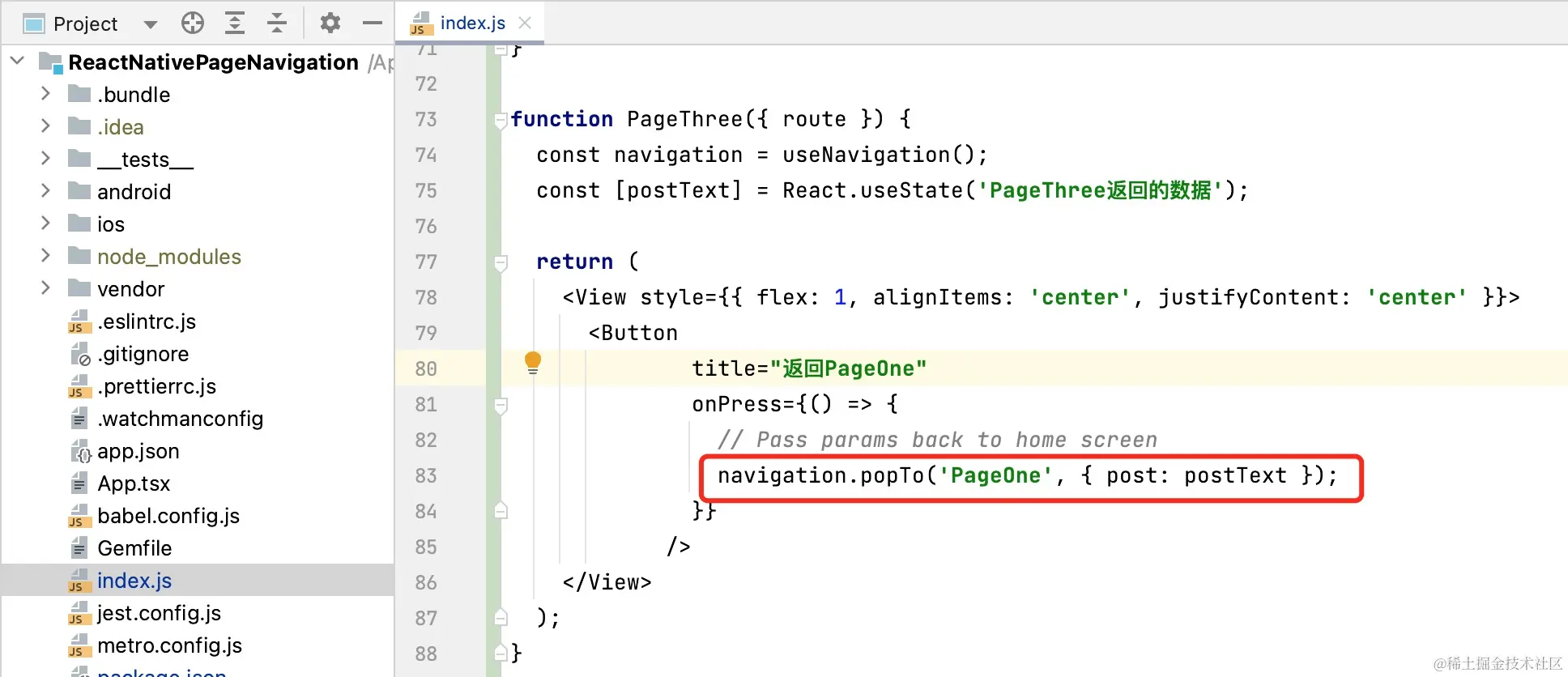Fold the onPress arrow function at line 81
This screenshot has width=1568, height=677.
click(501, 406)
